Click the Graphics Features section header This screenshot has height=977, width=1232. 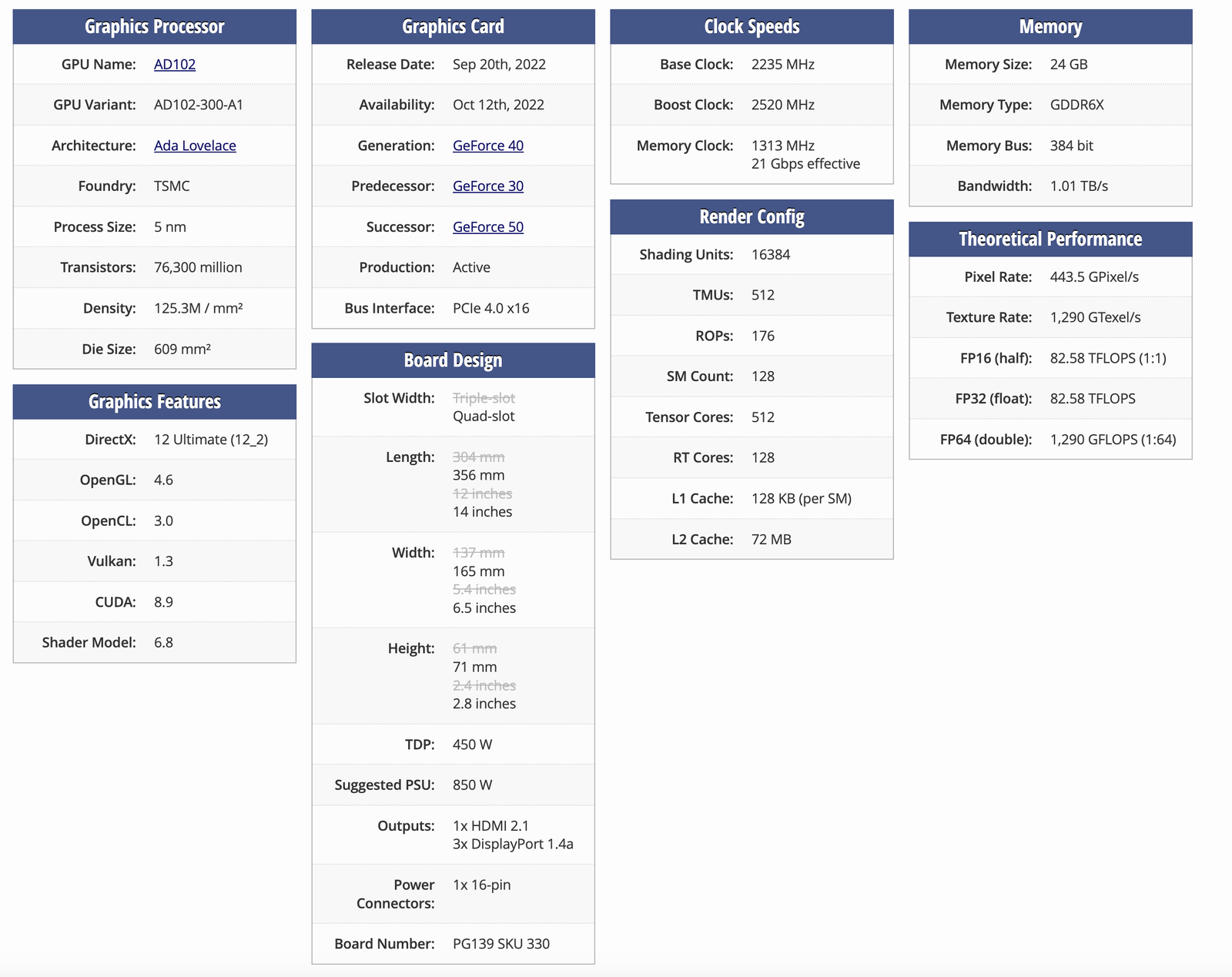155,402
